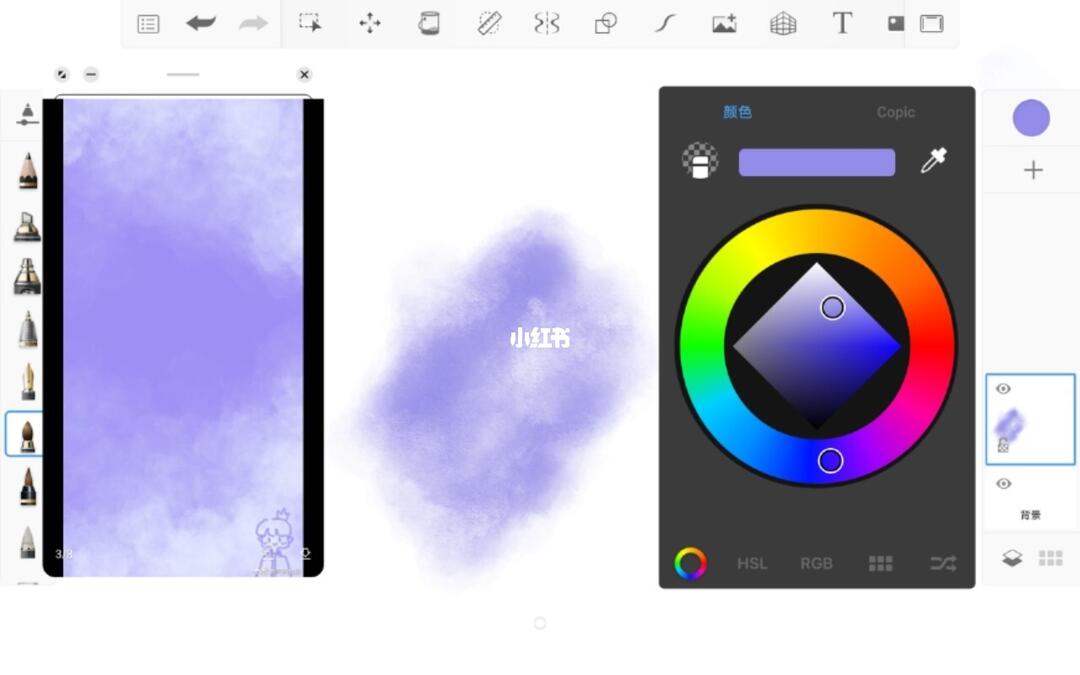Switch to HSL color mode
Screen dimensions: 1080x675
pos(752,563)
